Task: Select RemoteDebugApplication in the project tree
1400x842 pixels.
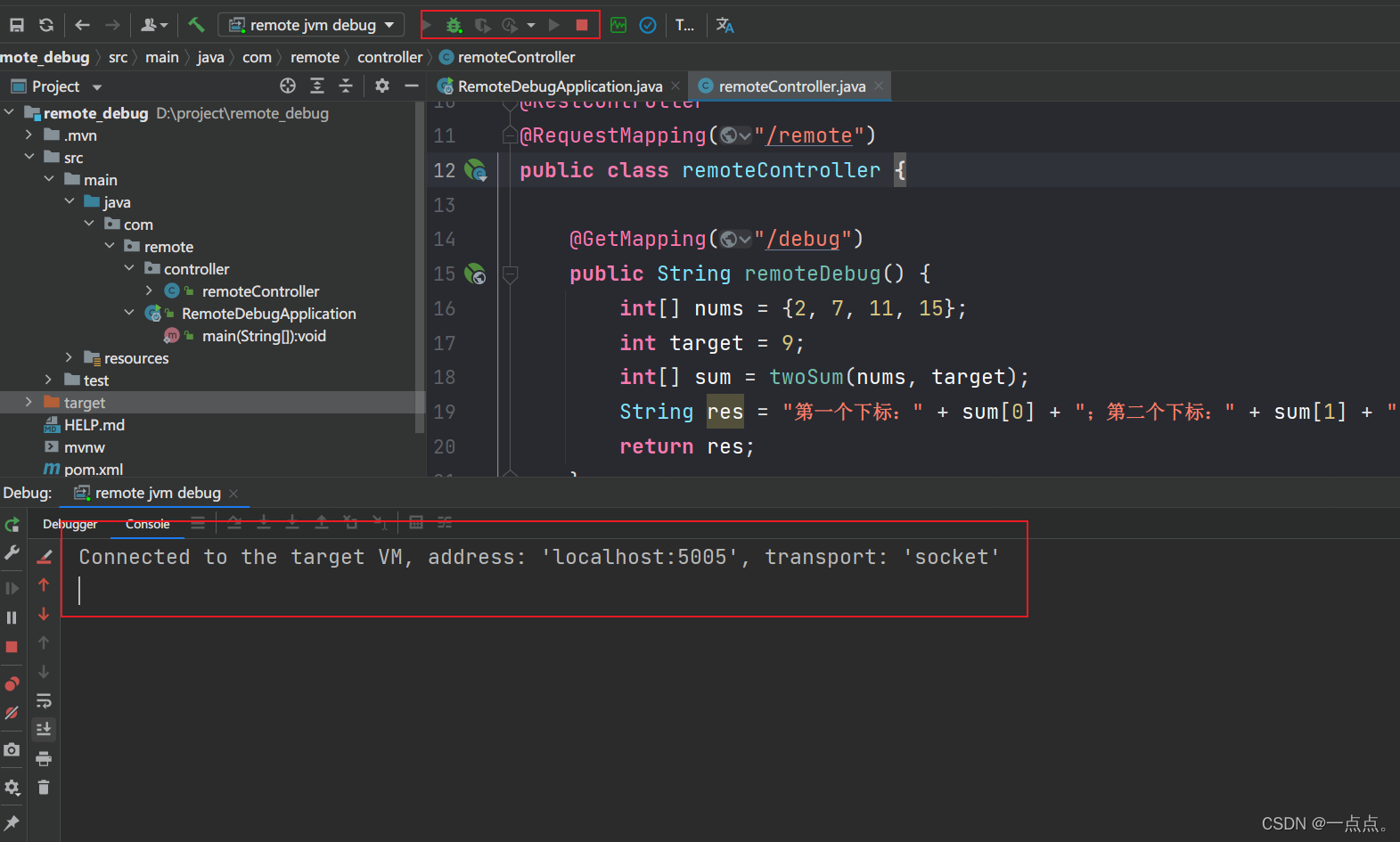Action: click(x=268, y=314)
